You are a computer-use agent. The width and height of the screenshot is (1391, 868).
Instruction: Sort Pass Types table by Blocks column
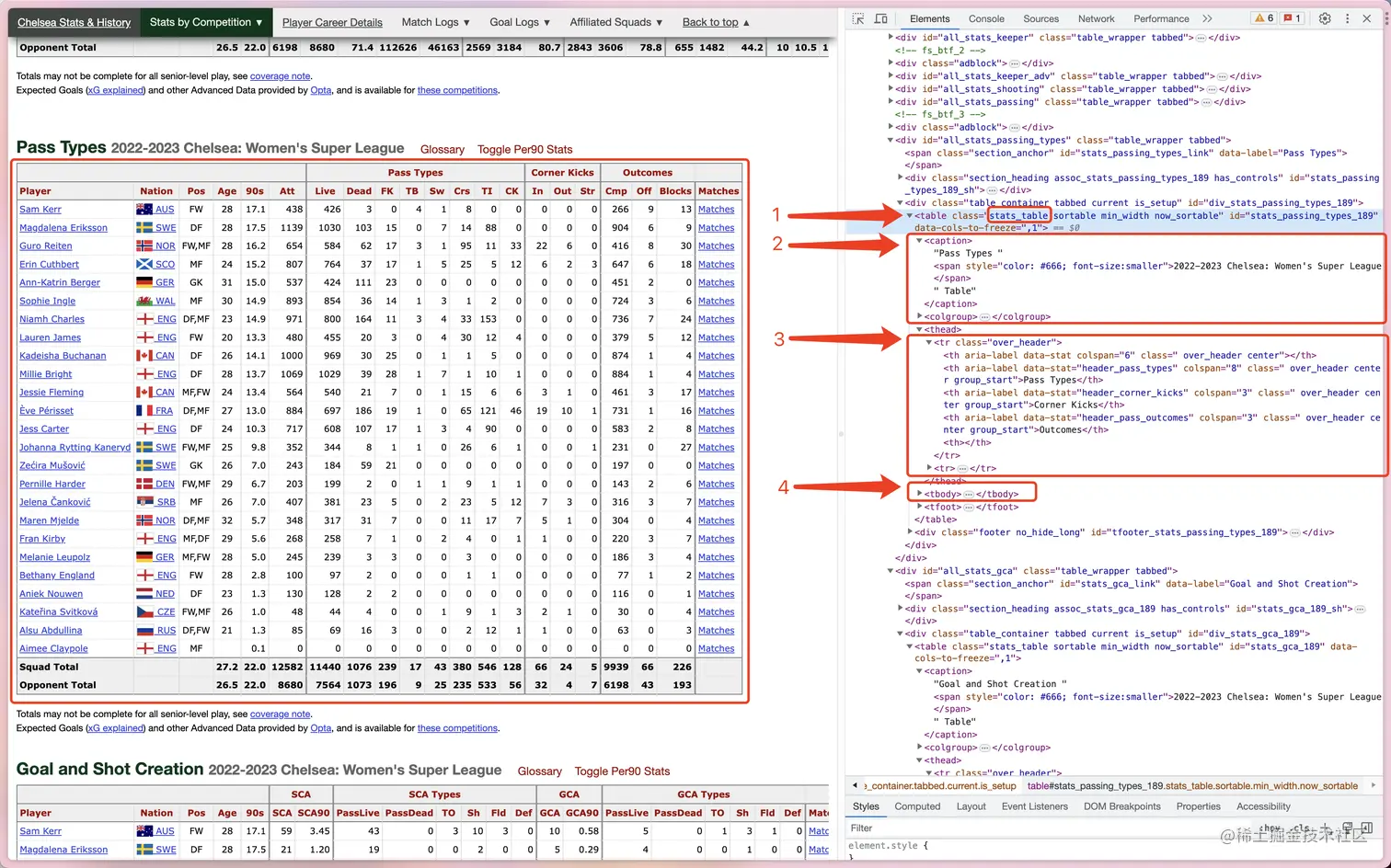click(675, 191)
